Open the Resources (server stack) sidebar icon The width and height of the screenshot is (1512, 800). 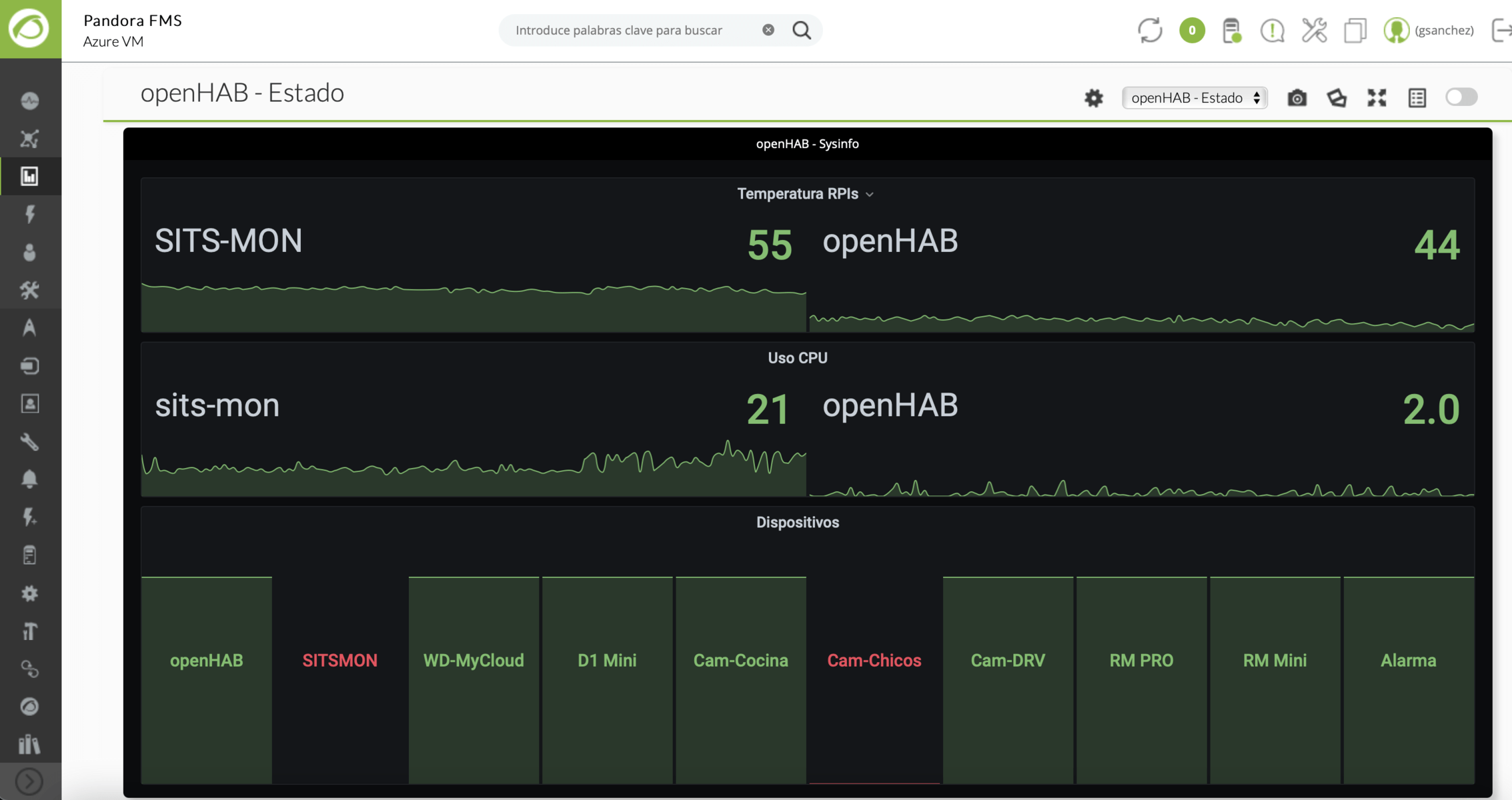point(29,365)
